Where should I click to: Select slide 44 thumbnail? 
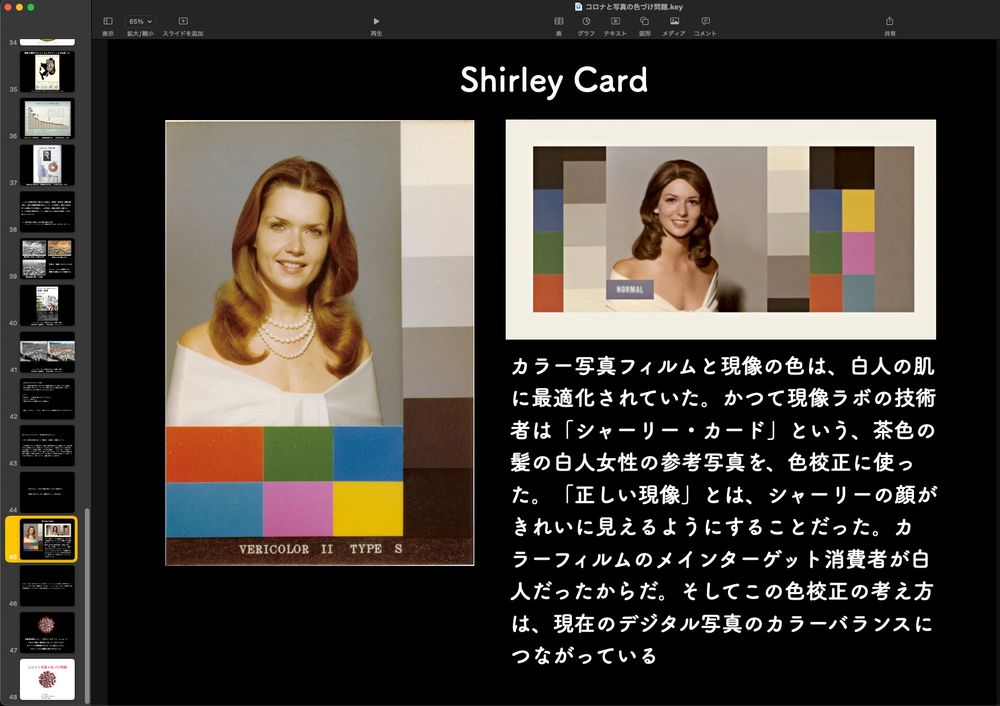click(x=47, y=492)
